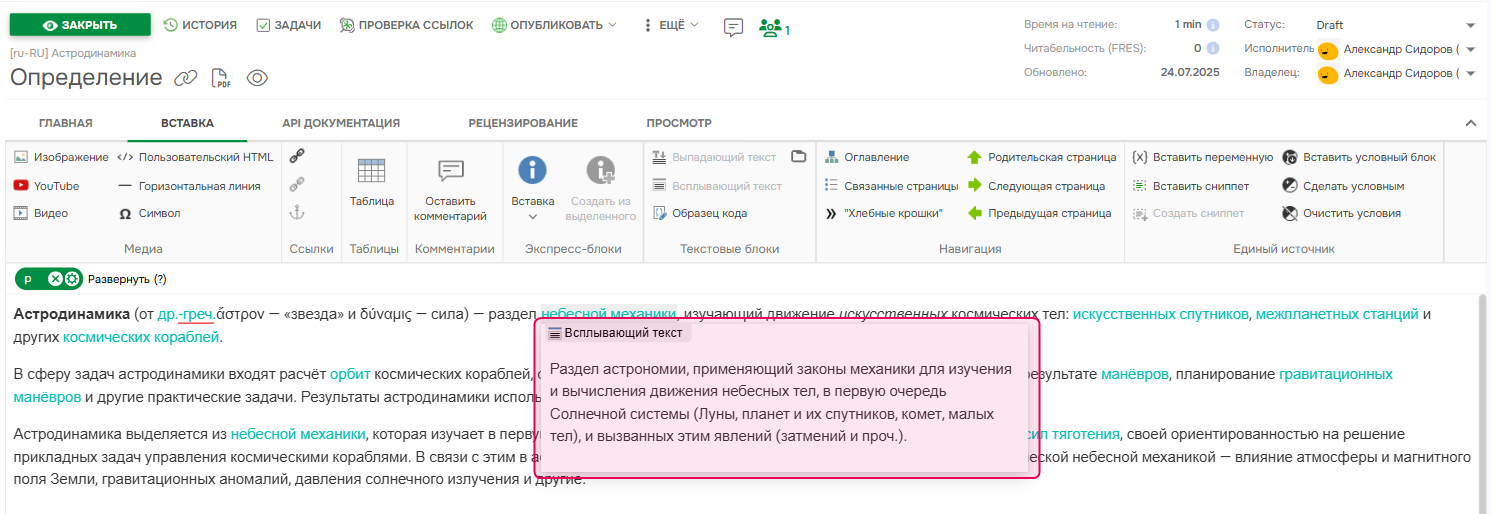Follow the др.-греч. link

pos(186,314)
